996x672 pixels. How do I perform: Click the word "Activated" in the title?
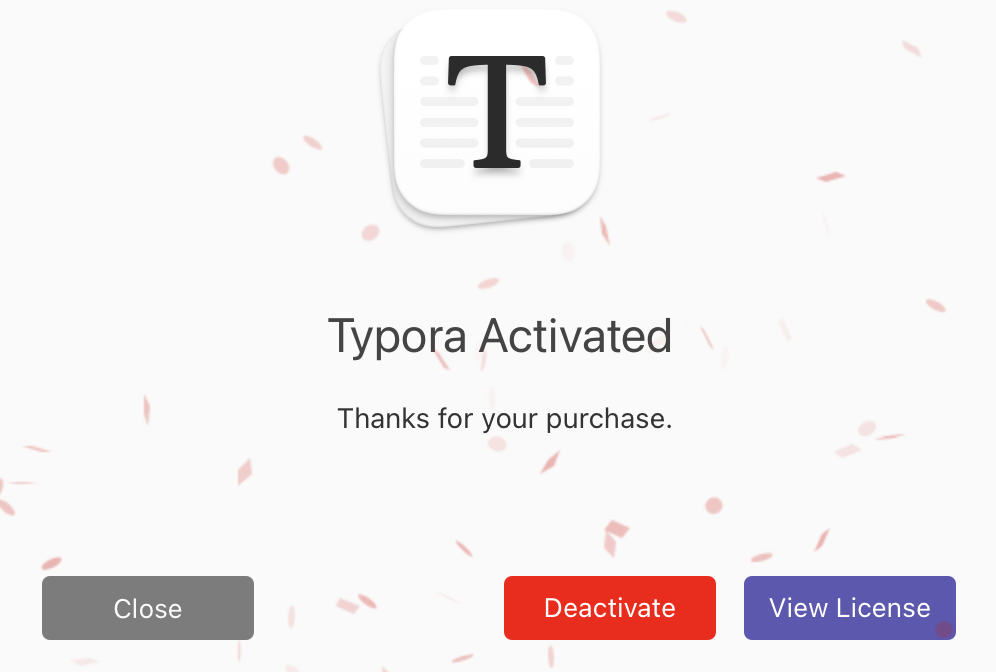tap(575, 337)
